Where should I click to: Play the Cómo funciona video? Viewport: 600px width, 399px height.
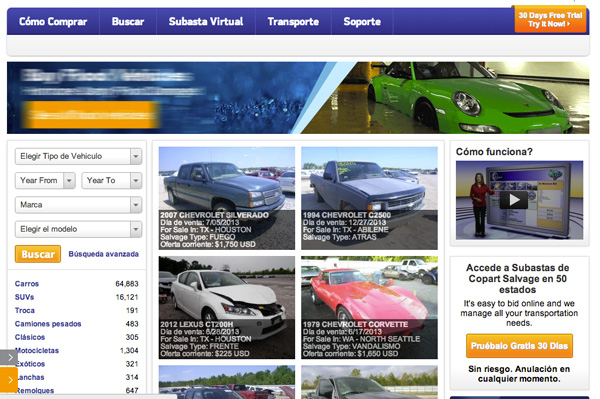click(514, 200)
